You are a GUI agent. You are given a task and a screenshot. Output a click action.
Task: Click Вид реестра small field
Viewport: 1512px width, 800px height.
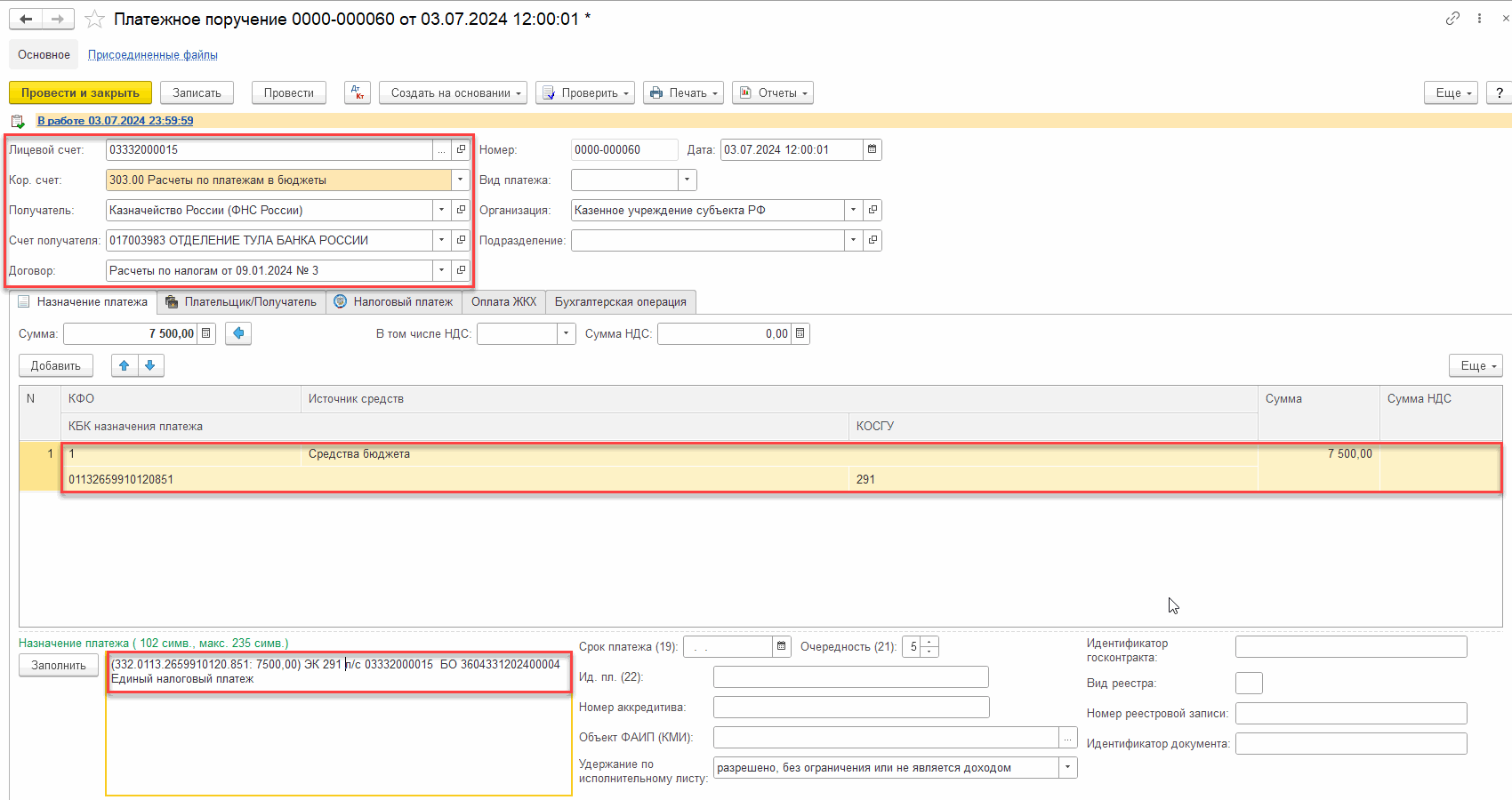click(x=1249, y=683)
